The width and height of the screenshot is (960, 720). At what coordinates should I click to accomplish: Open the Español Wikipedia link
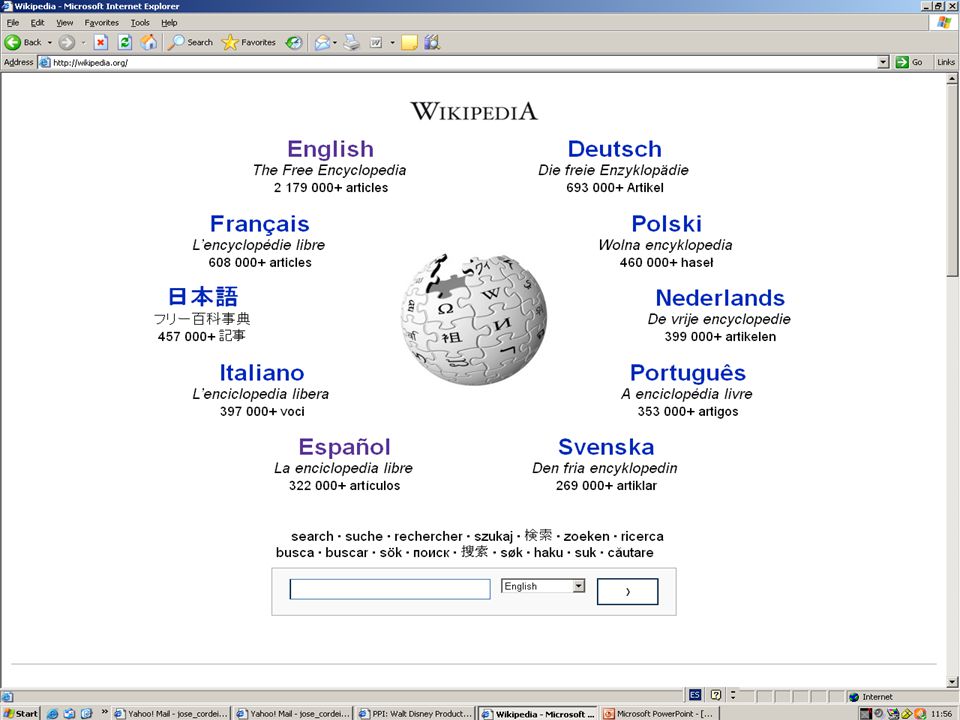click(345, 447)
